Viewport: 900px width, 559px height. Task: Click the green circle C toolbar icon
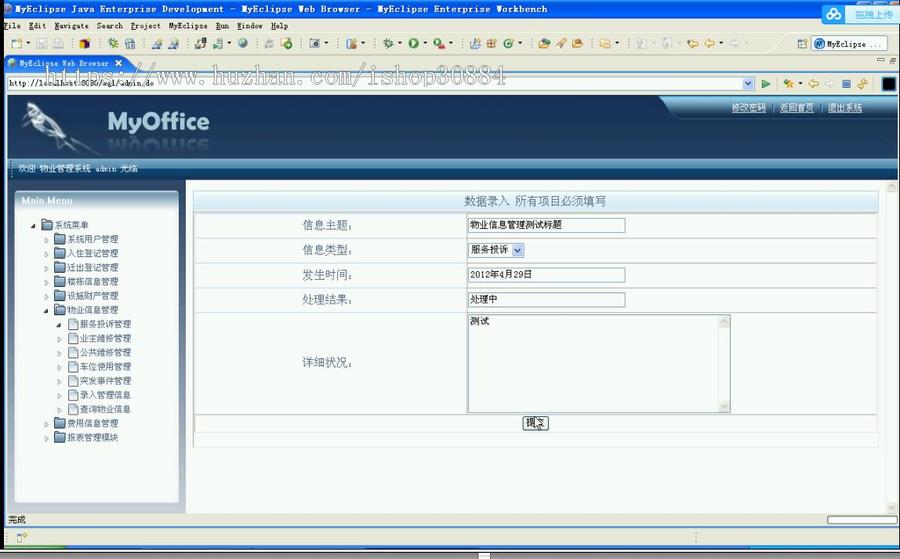pyautogui.click(x=508, y=44)
